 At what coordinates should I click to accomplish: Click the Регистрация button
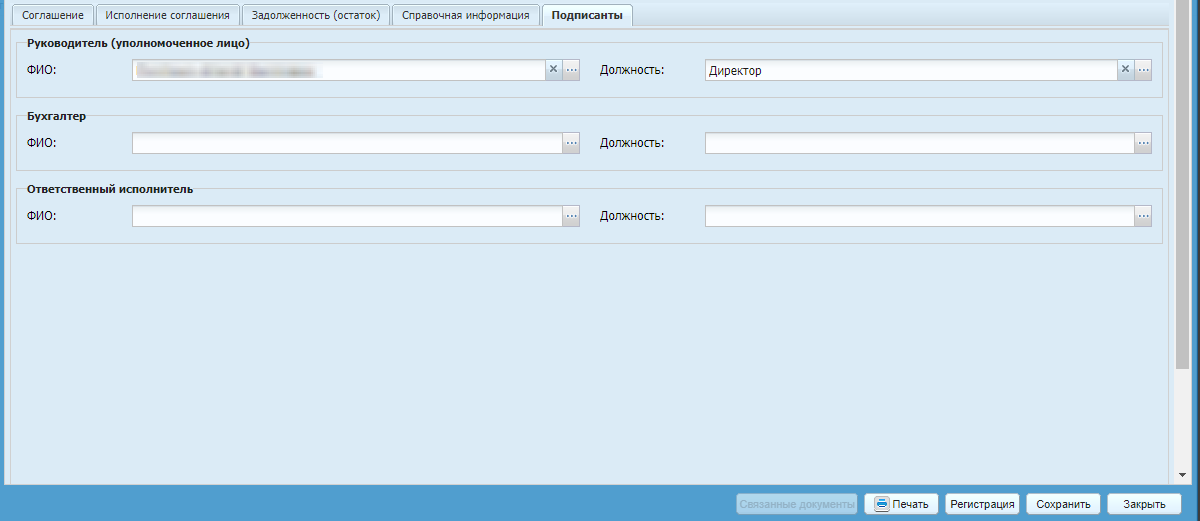[x=982, y=504]
